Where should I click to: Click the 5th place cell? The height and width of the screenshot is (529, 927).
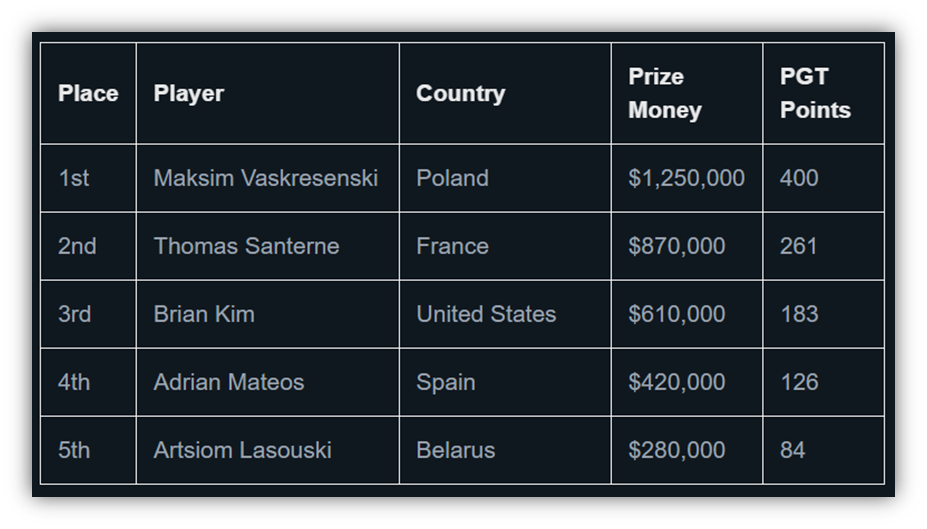tap(88, 450)
